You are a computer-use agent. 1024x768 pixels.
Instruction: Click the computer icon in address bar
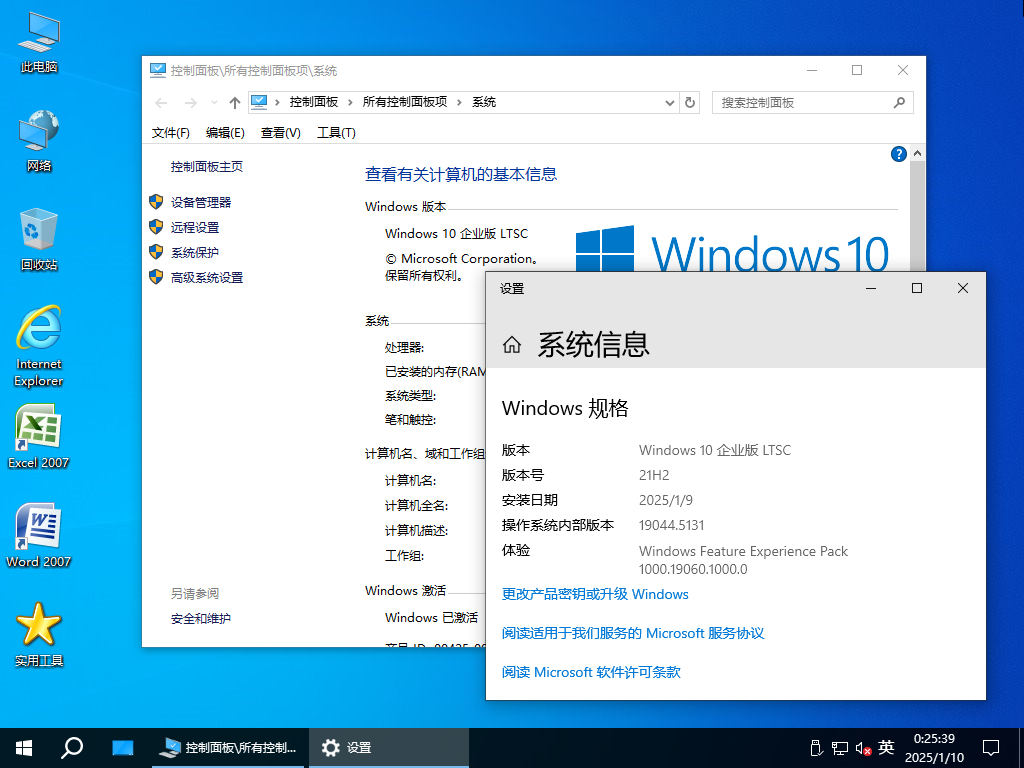(x=259, y=102)
